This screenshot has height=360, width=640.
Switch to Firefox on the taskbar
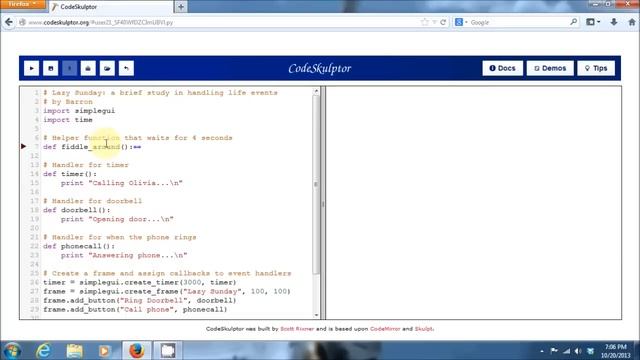point(136,351)
